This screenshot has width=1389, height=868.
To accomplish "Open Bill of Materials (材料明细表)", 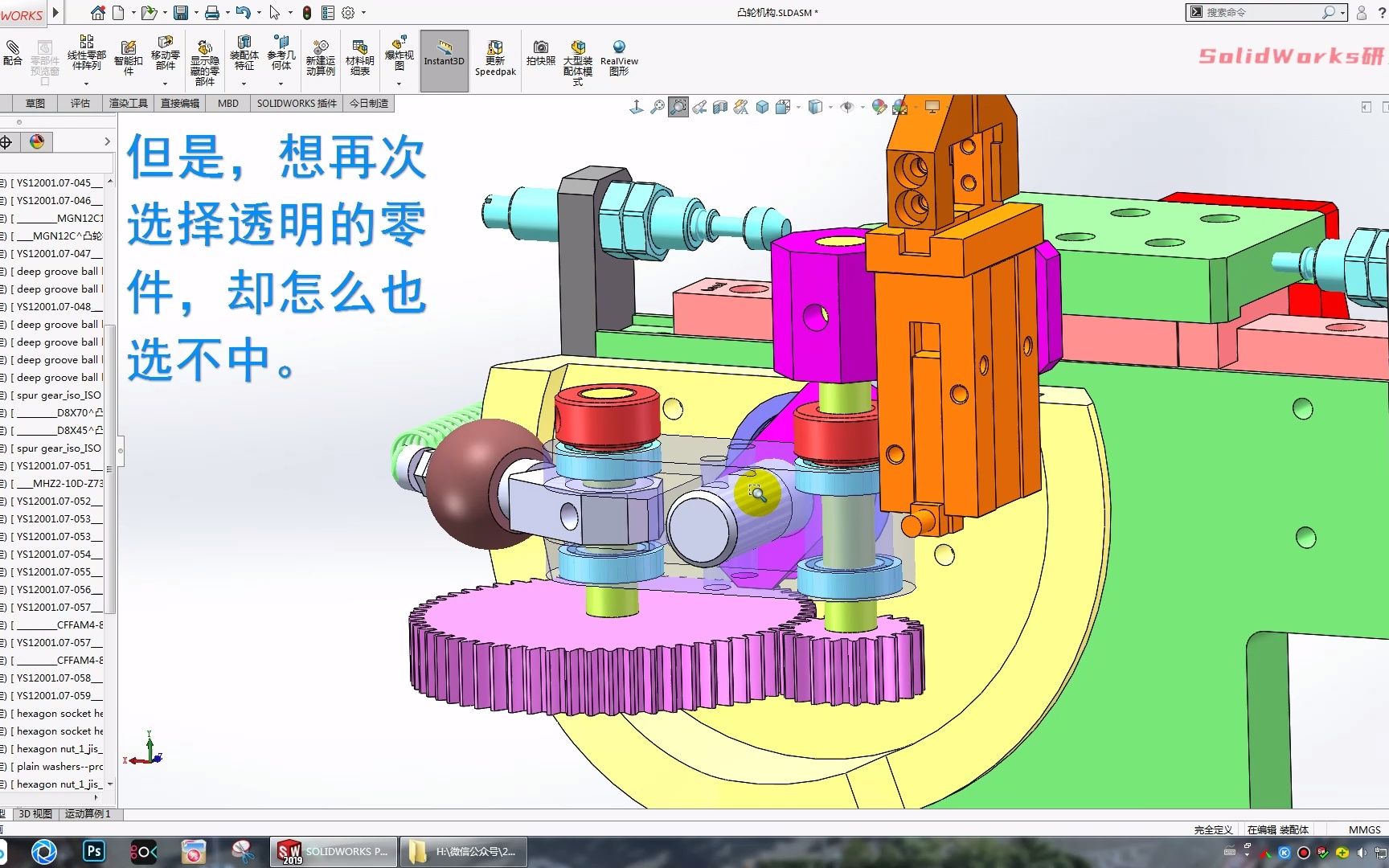I will [360, 57].
